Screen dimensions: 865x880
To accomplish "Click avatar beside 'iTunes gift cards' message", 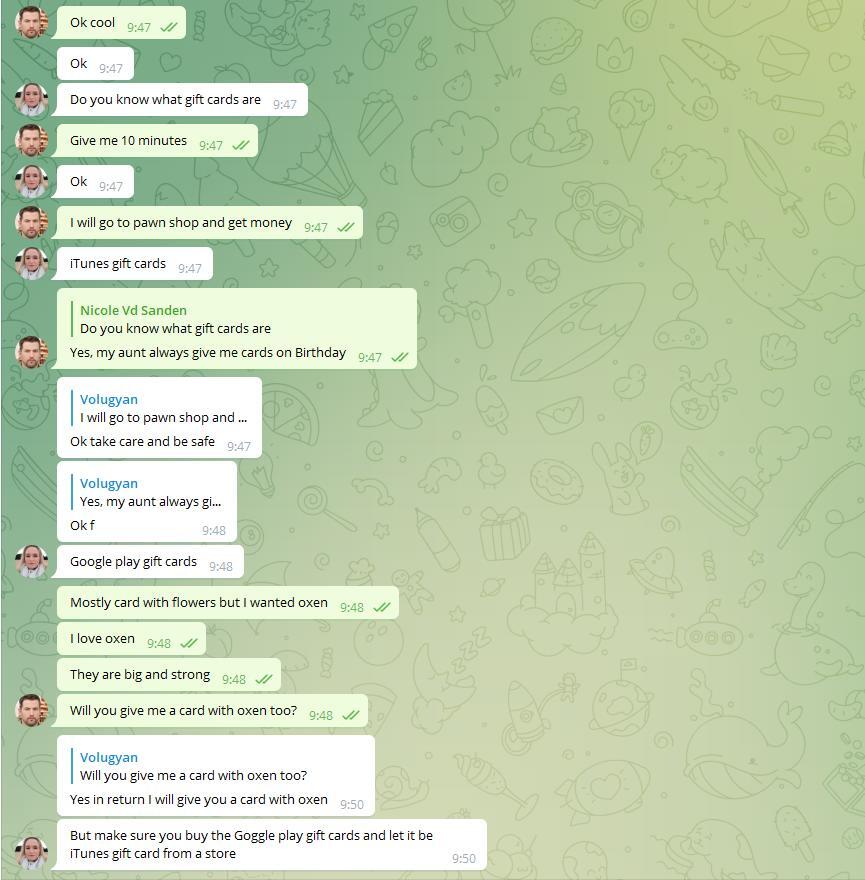I will click(31, 263).
